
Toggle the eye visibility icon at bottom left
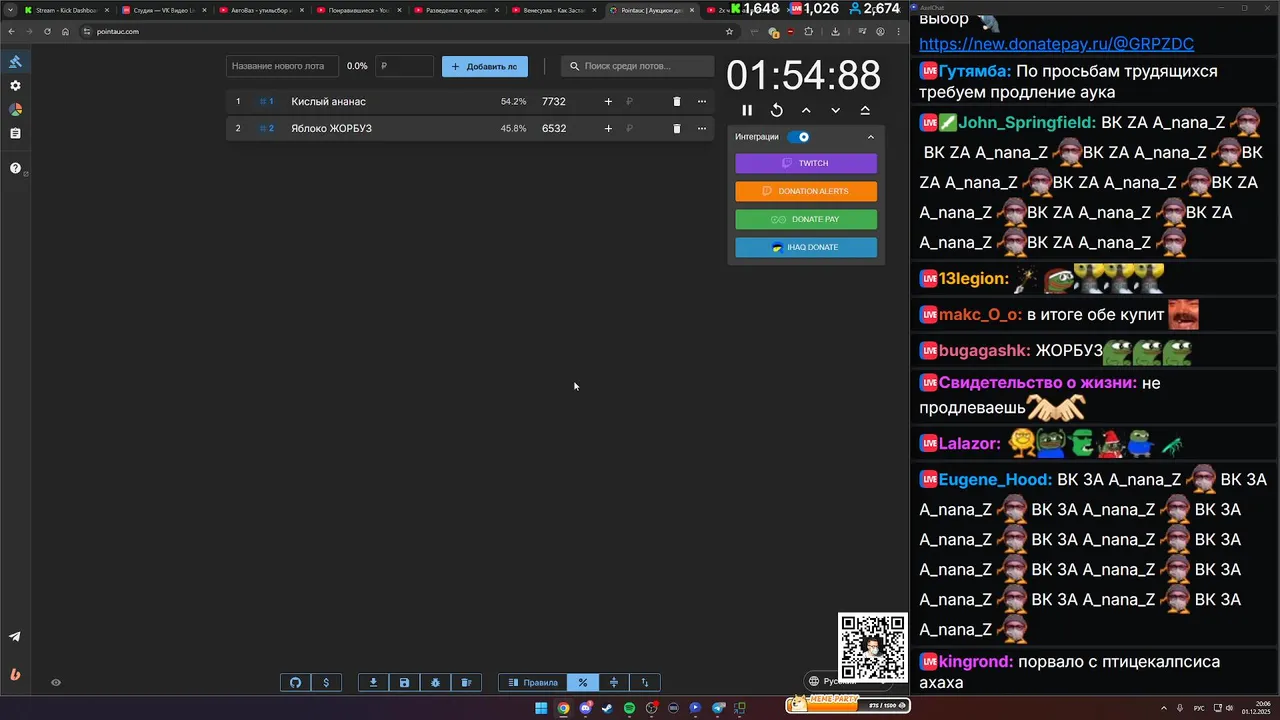(56, 683)
